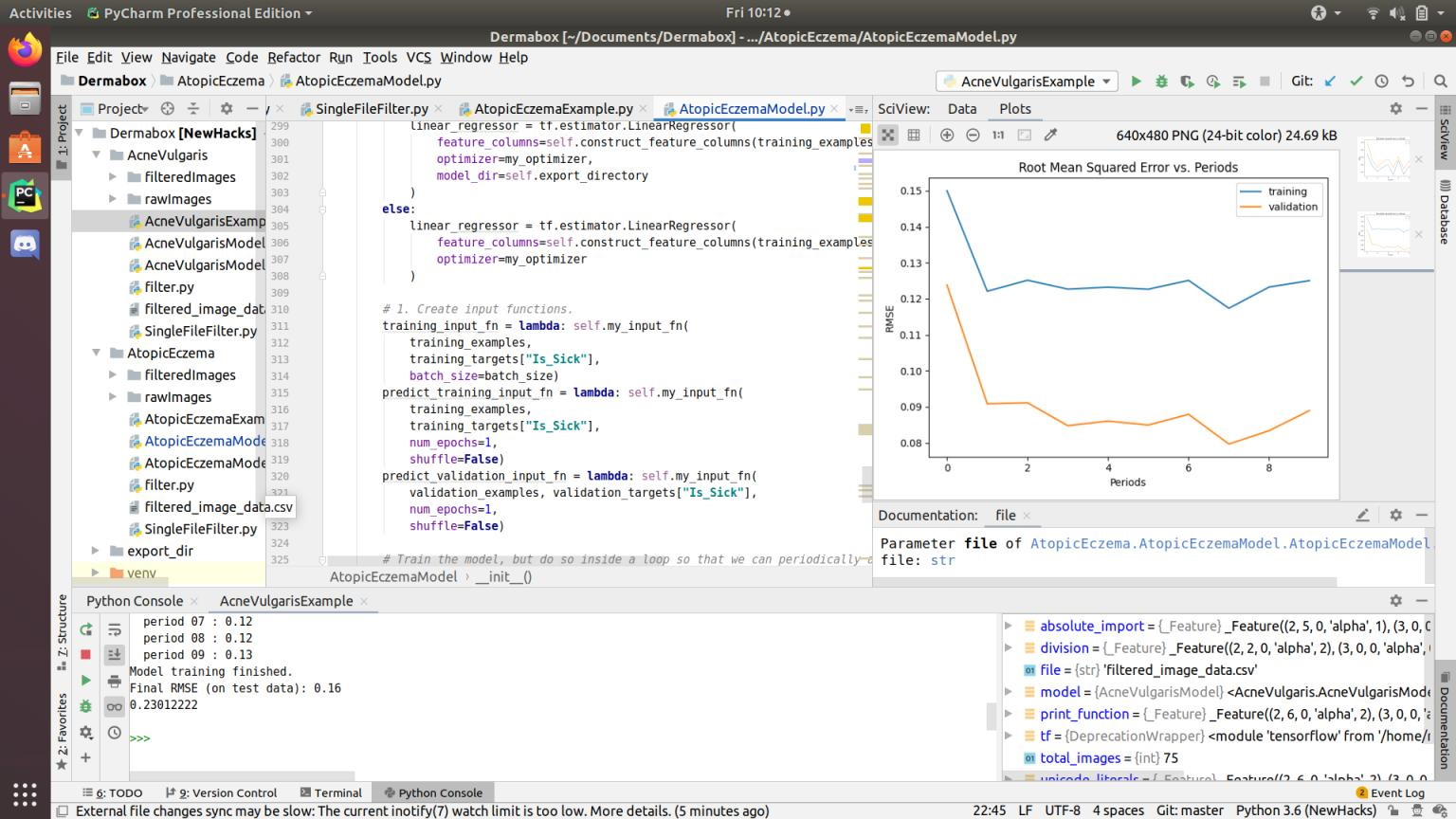Open the Navigate menu
The image size is (1456, 819).
[188, 57]
